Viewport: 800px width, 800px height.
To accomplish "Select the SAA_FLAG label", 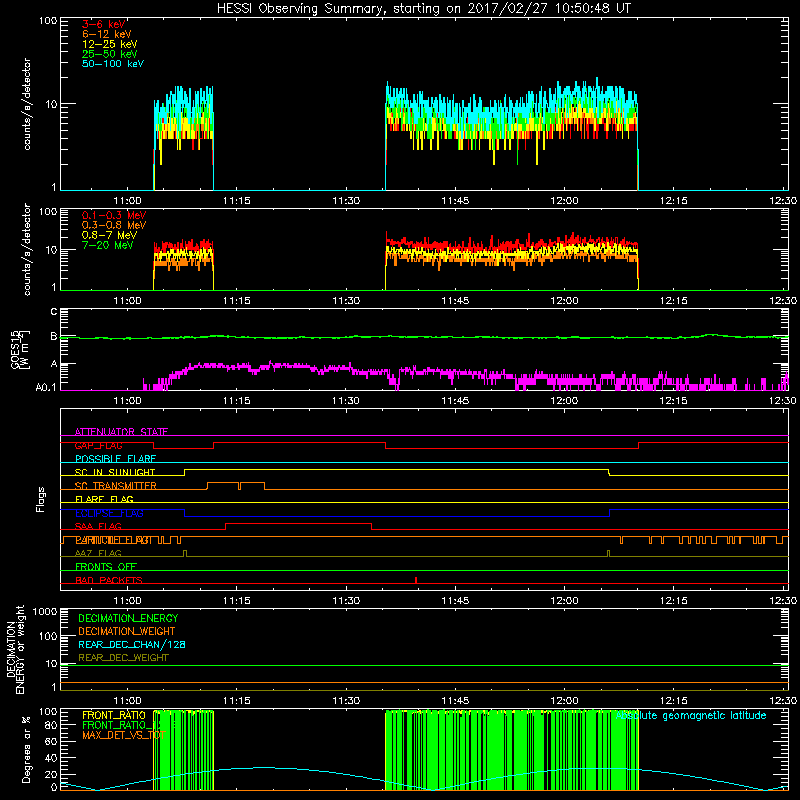I will (x=98, y=526).
